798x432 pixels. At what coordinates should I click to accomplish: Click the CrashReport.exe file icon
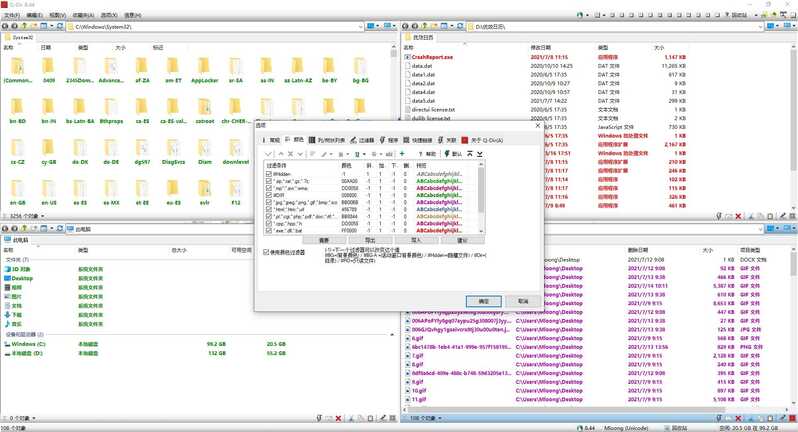[408, 57]
